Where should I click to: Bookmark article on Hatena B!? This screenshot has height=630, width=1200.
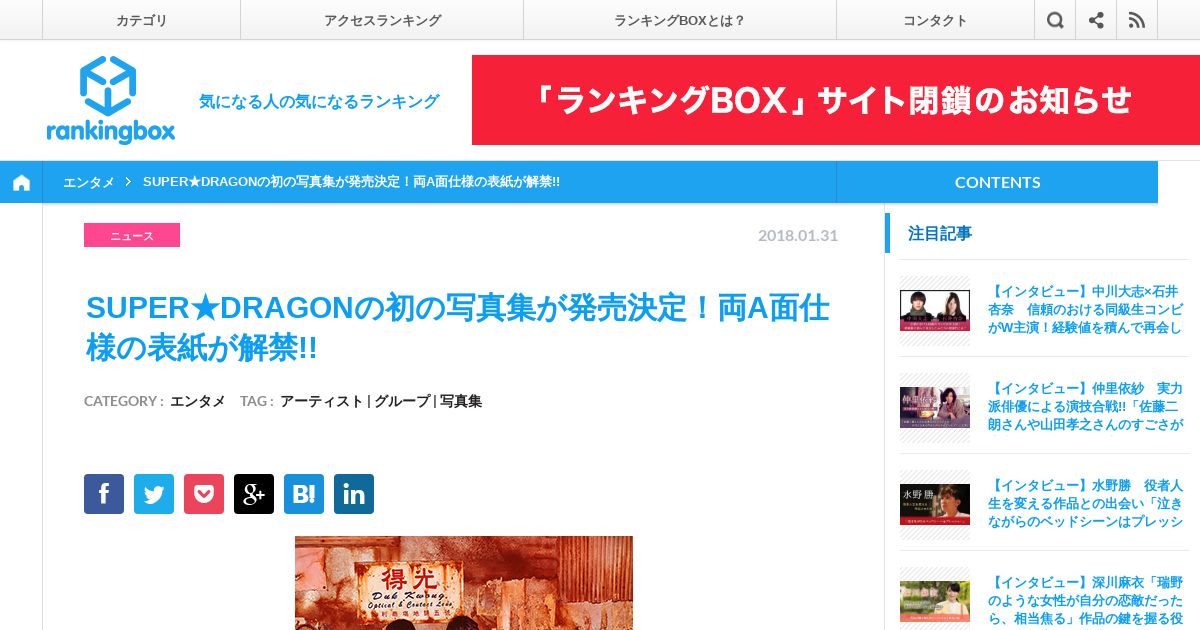click(304, 494)
